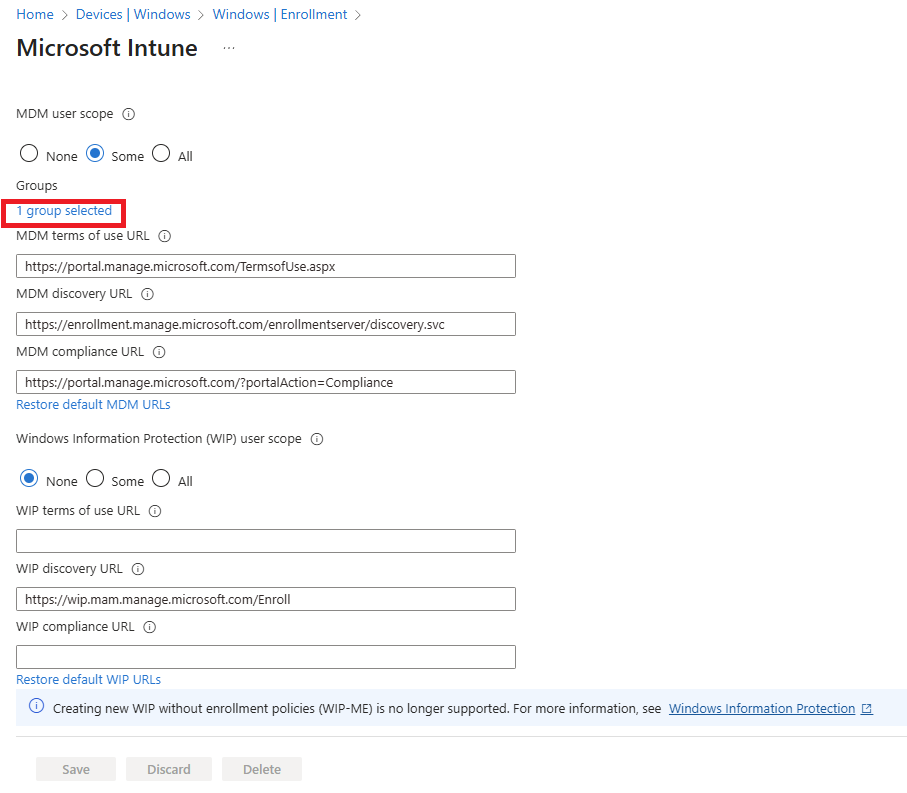Select All for MDM user scope
Viewport: 907px width, 793px height.
click(x=160, y=154)
